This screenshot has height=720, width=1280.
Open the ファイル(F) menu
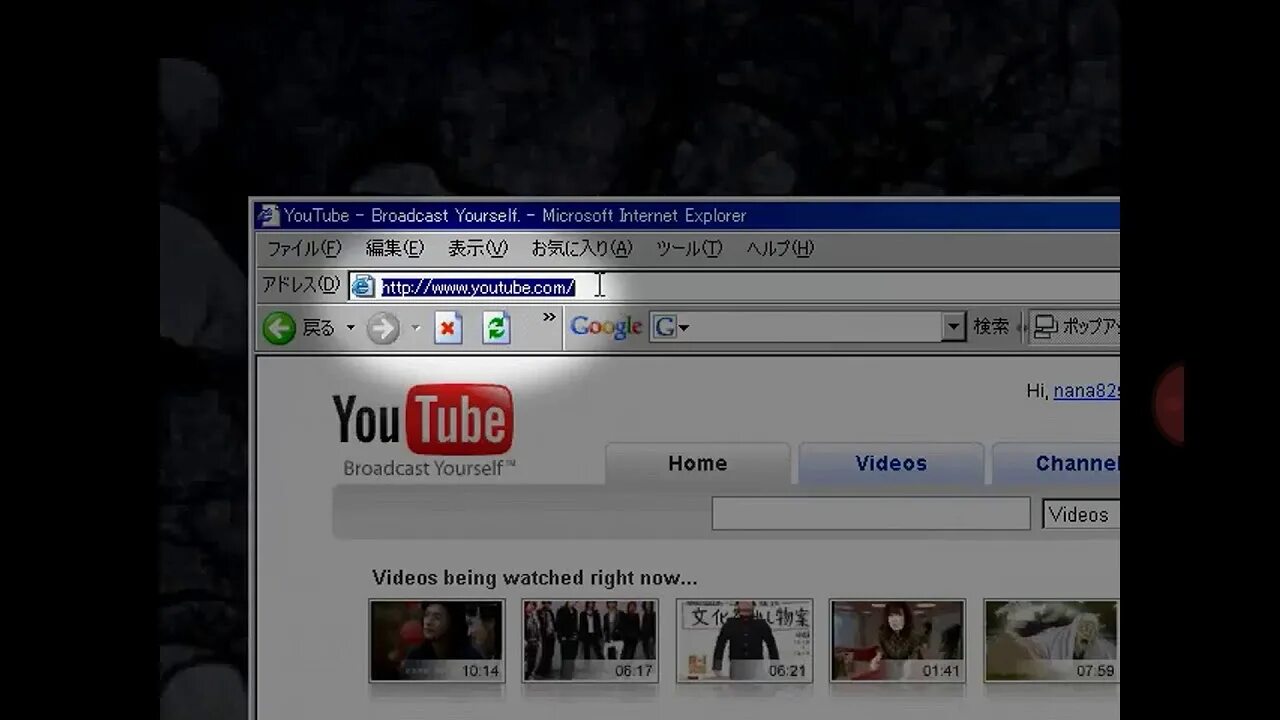coord(304,248)
